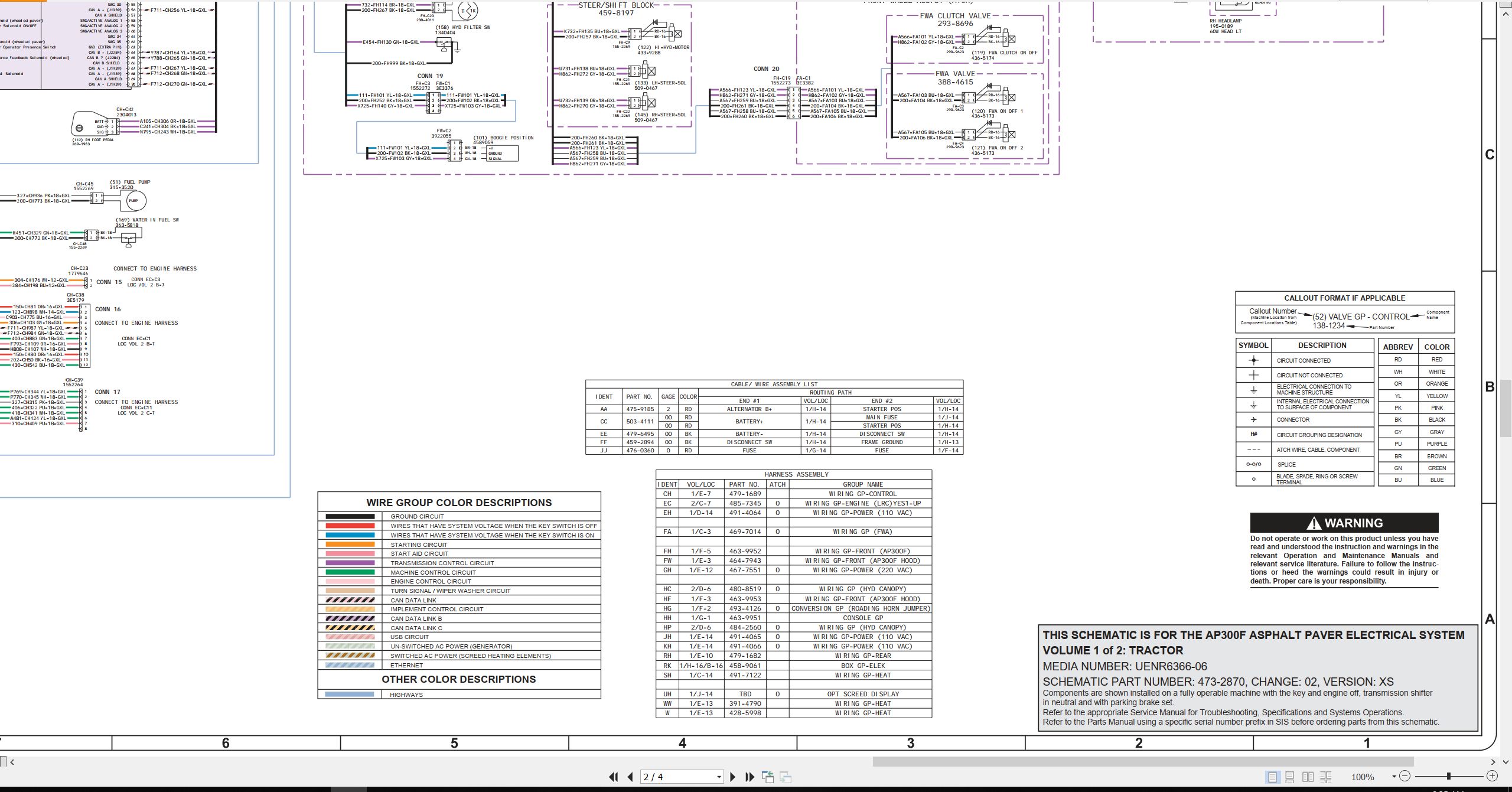Click the ETHERNET legend label
This screenshot has height=792, width=1512.
pos(407,665)
